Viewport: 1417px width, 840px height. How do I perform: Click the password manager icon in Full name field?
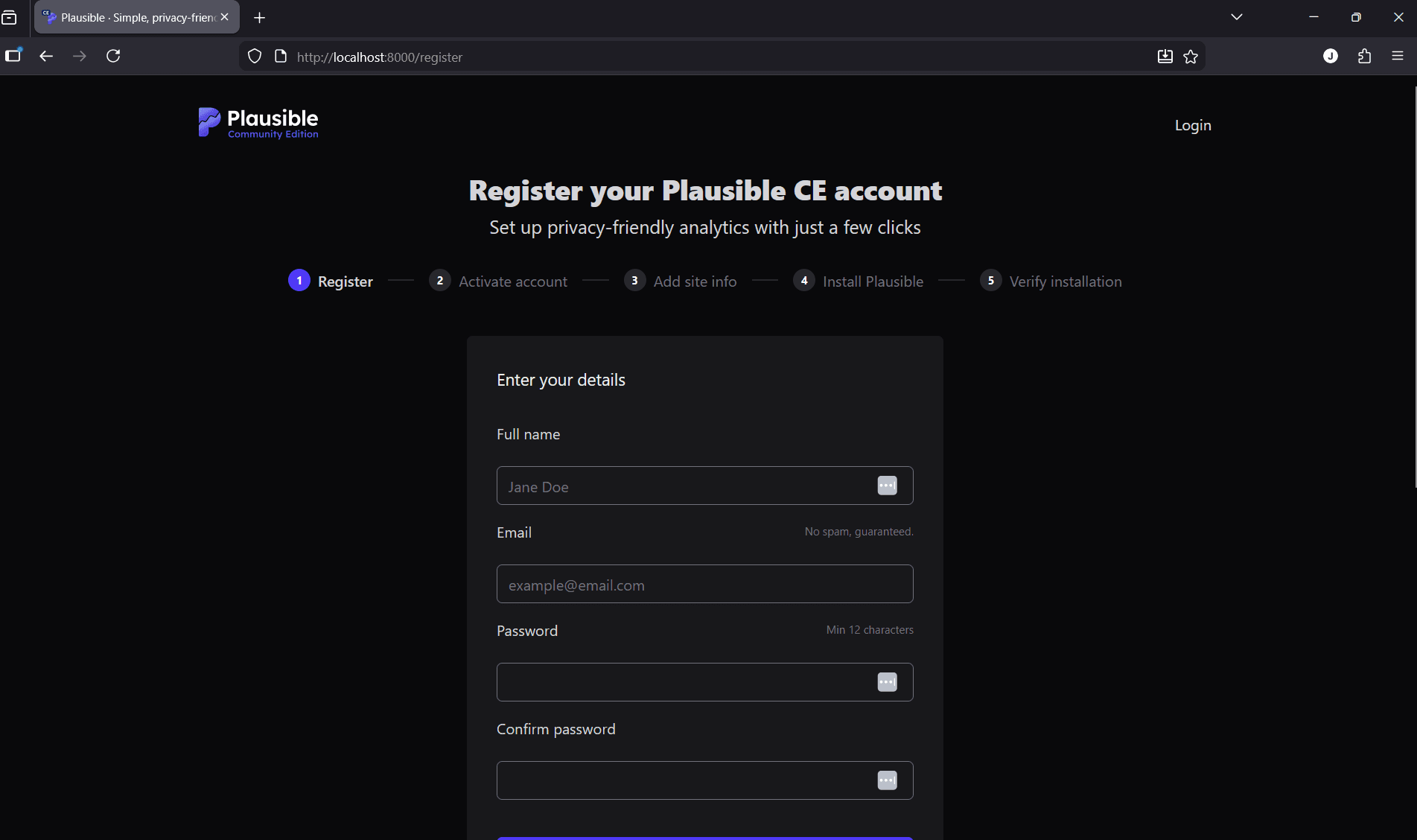pyautogui.click(x=887, y=486)
